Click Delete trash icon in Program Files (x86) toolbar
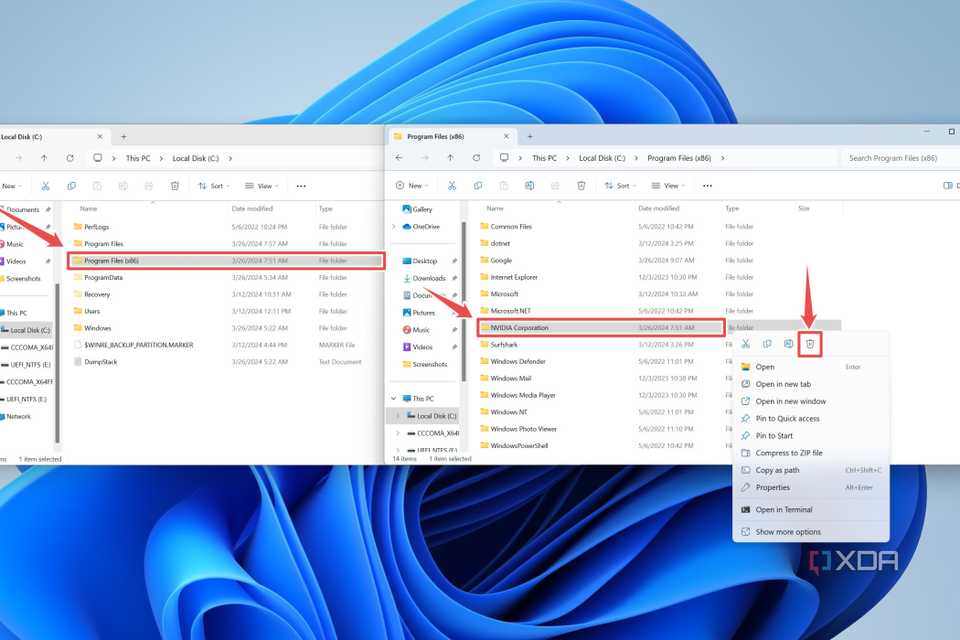This screenshot has width=960, height=640. [x=581, y=186]
